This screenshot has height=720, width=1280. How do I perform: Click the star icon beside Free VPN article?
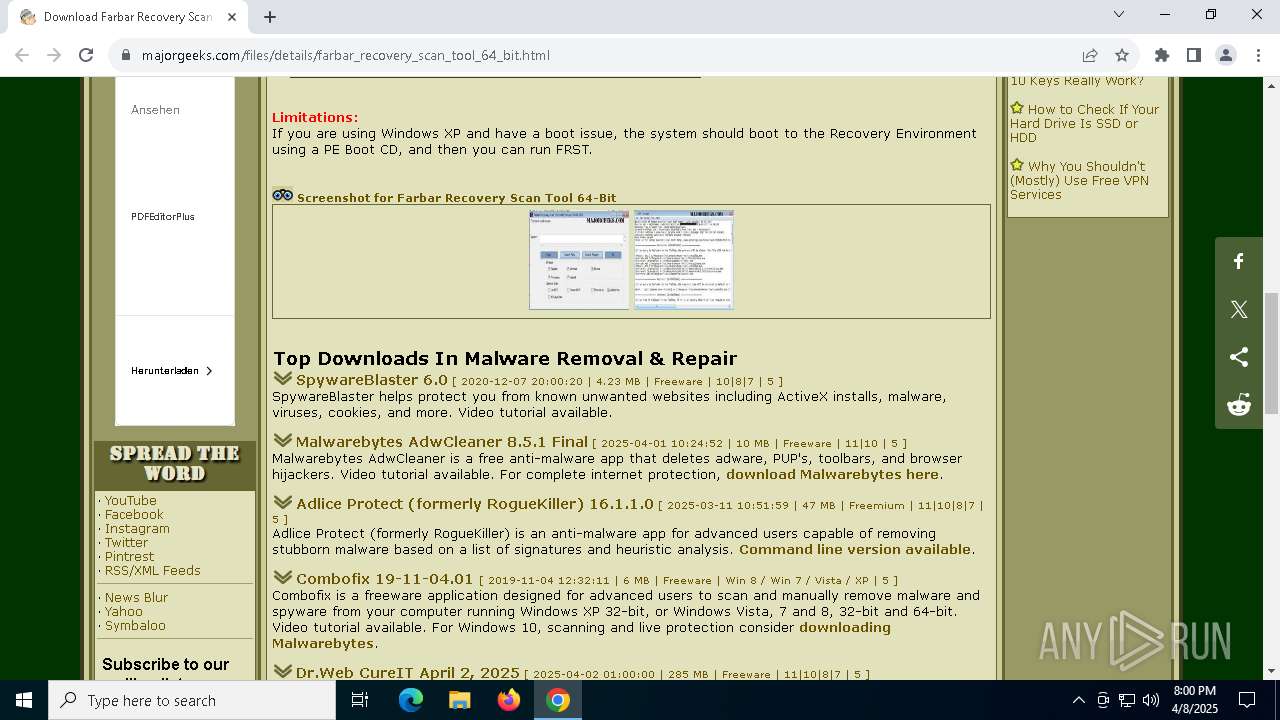click(x=1017, y=165)
